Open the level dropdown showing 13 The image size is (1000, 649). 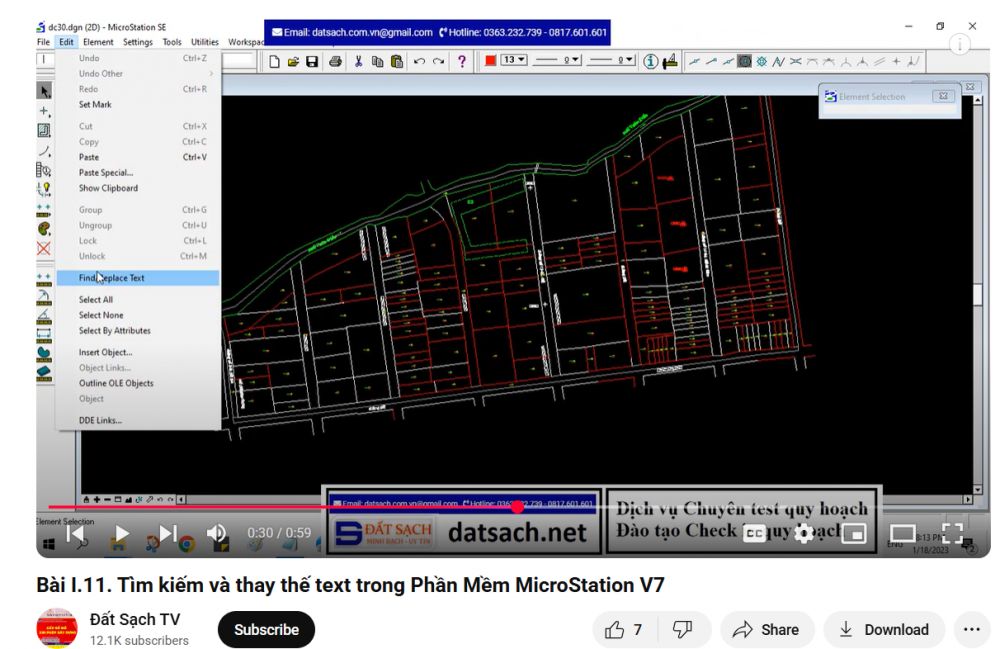tap(514, 61)
